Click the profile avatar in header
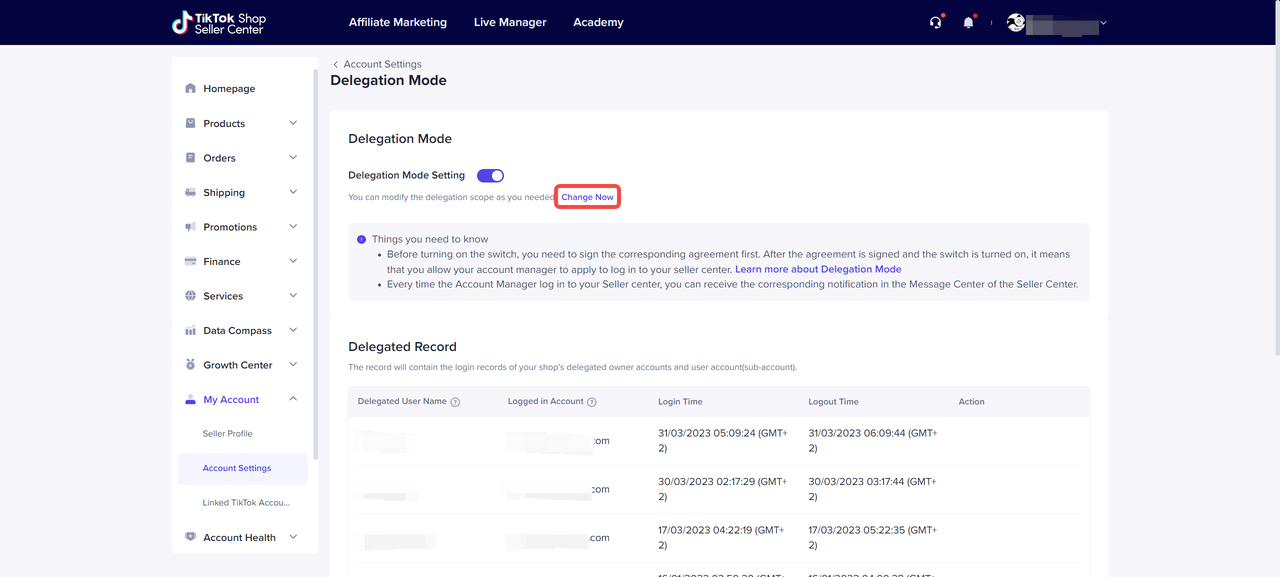The width and height of the screenshot is (1280, 577). 1016,22
